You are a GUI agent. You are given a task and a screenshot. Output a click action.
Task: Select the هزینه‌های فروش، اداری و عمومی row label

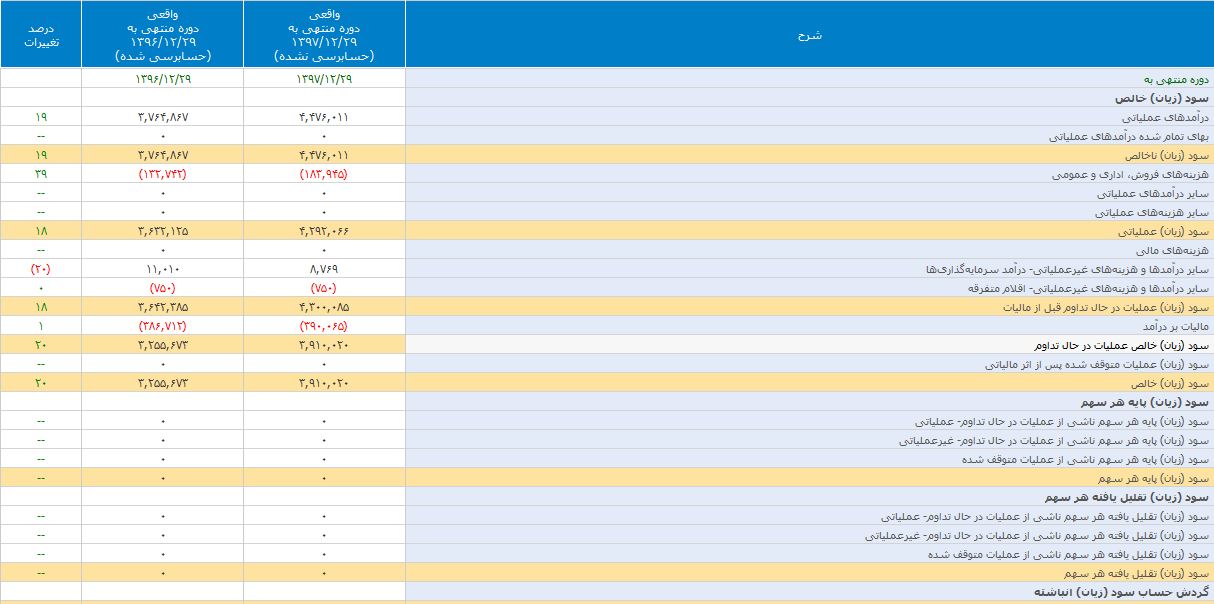[x=1130, y=175]
